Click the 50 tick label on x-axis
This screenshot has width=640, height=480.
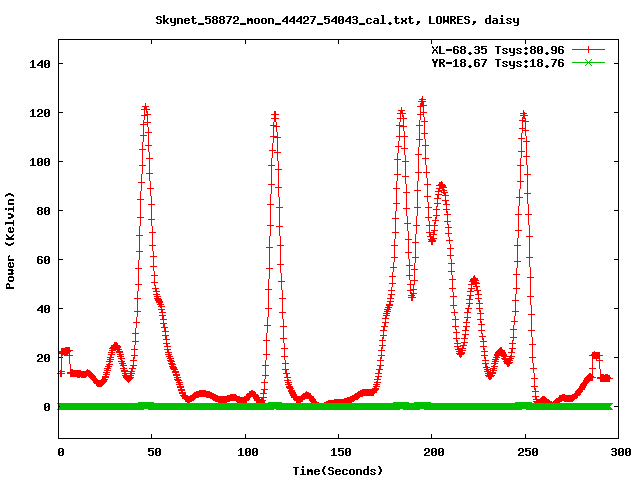pos(153,453)
